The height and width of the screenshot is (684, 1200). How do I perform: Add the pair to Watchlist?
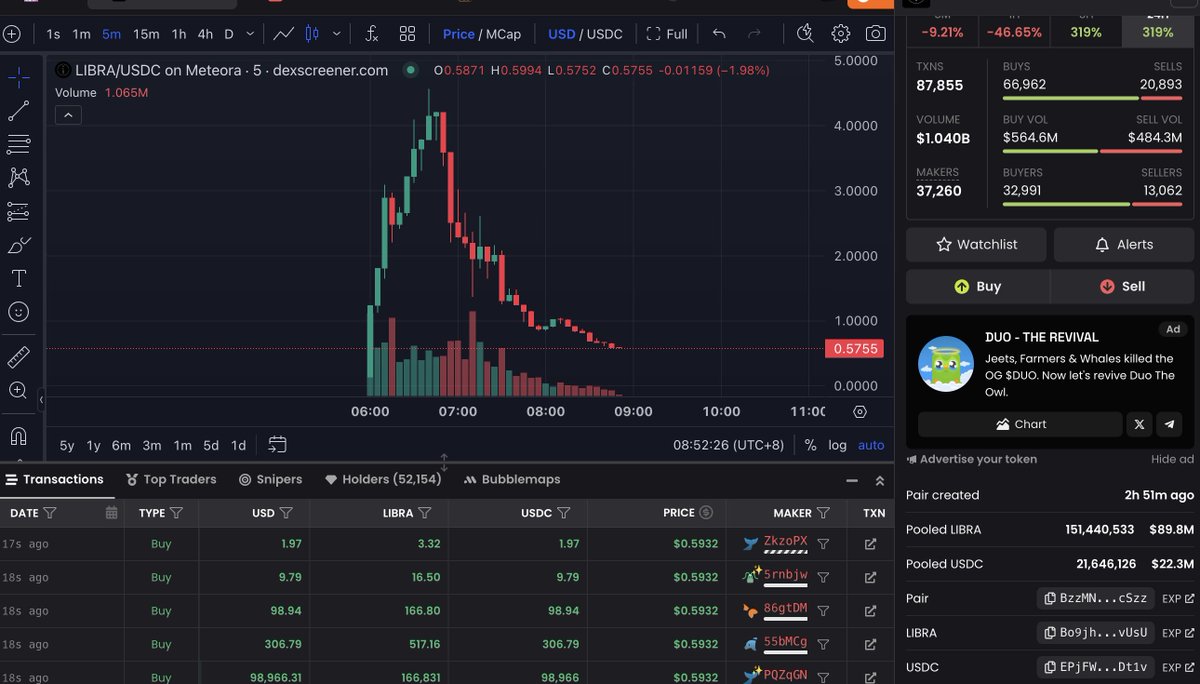(x=976, y=244)
